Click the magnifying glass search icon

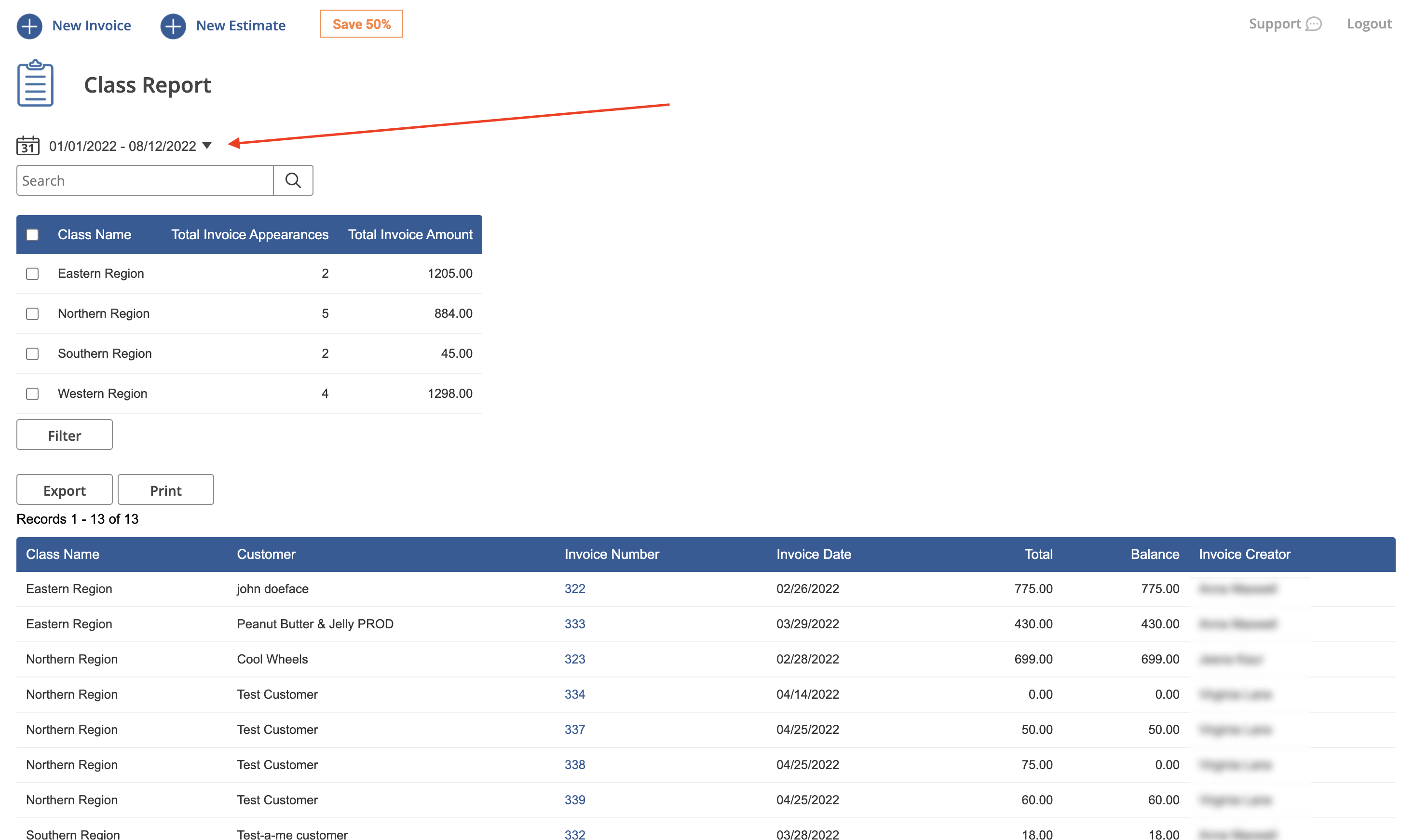tap(293, 180)
